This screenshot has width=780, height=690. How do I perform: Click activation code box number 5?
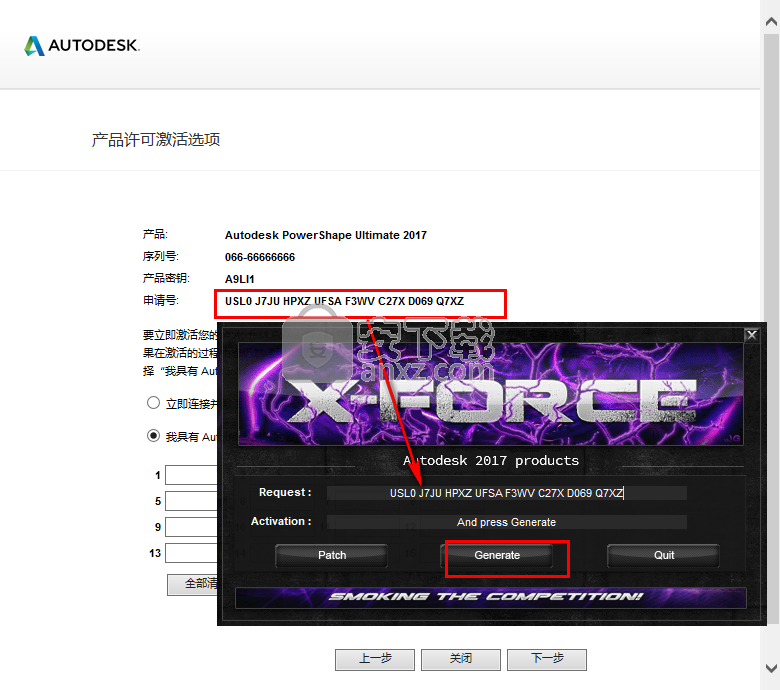point(192,501)
